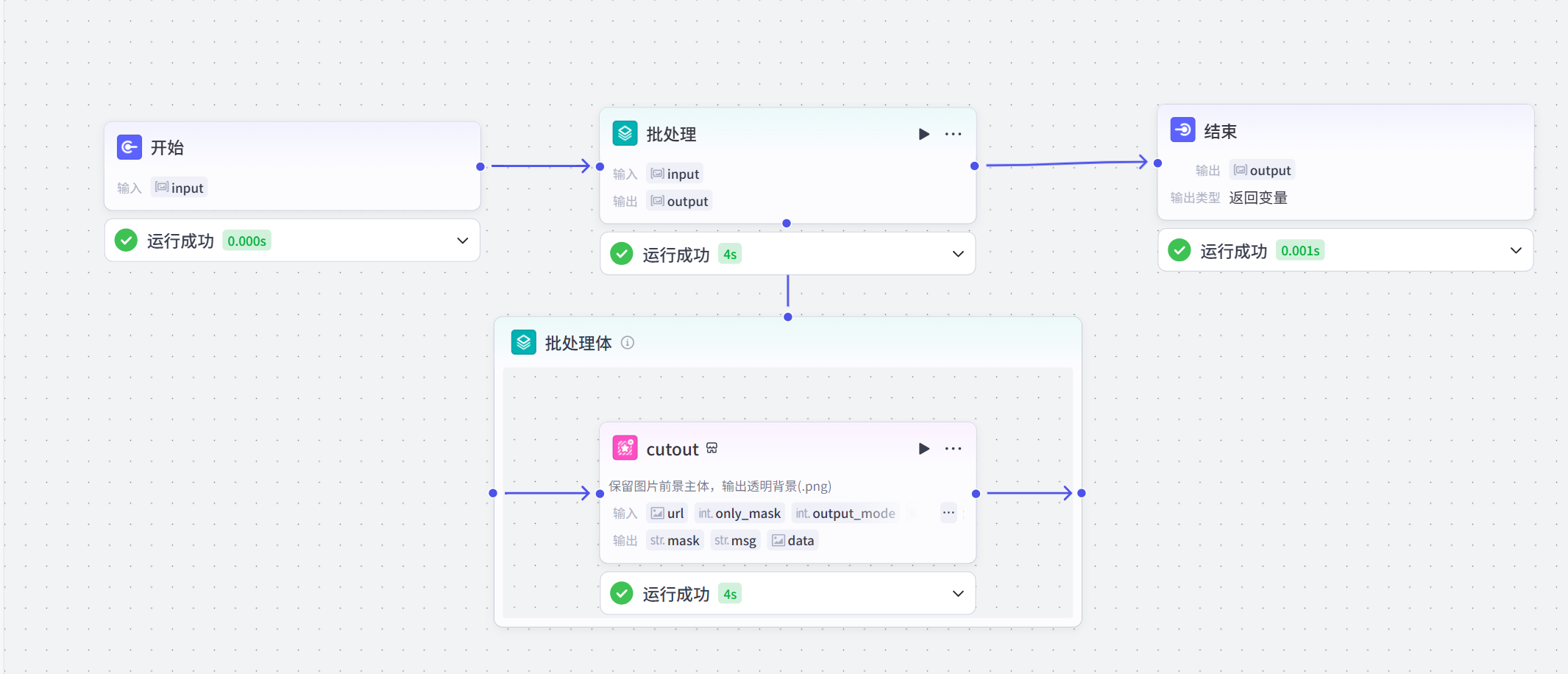Click the output variable tag in 结束 node
Viewport: 1568px width, 674px height.
(1261, 169)
